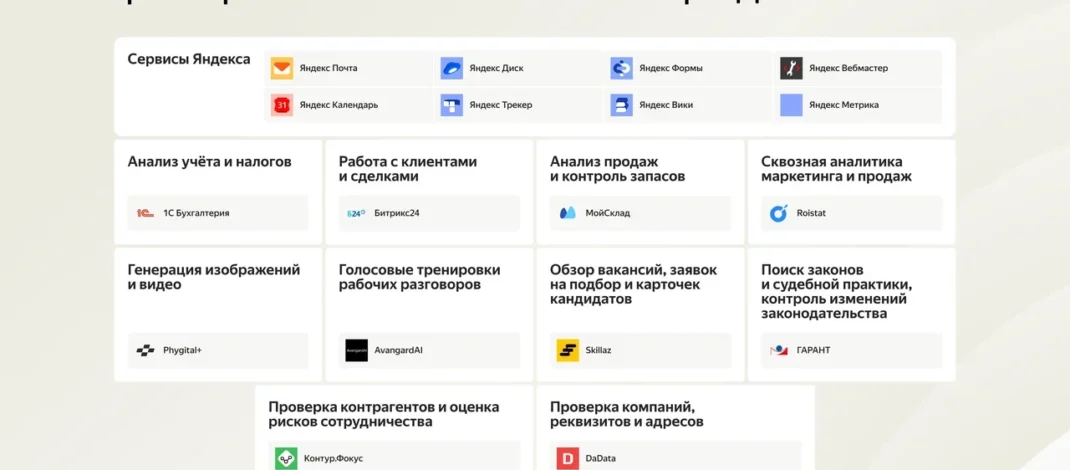This screenshot has height=470, width=1070.
Task: Click the ГАРАНТ logo icon
Action: [779, 351]
